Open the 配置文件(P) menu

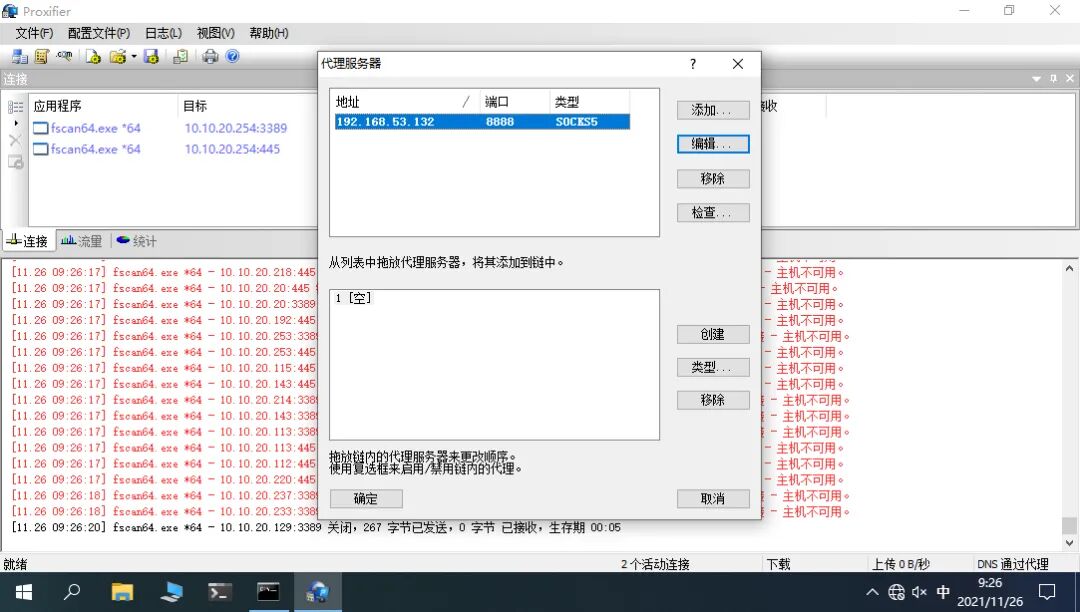tap(98, 33)
